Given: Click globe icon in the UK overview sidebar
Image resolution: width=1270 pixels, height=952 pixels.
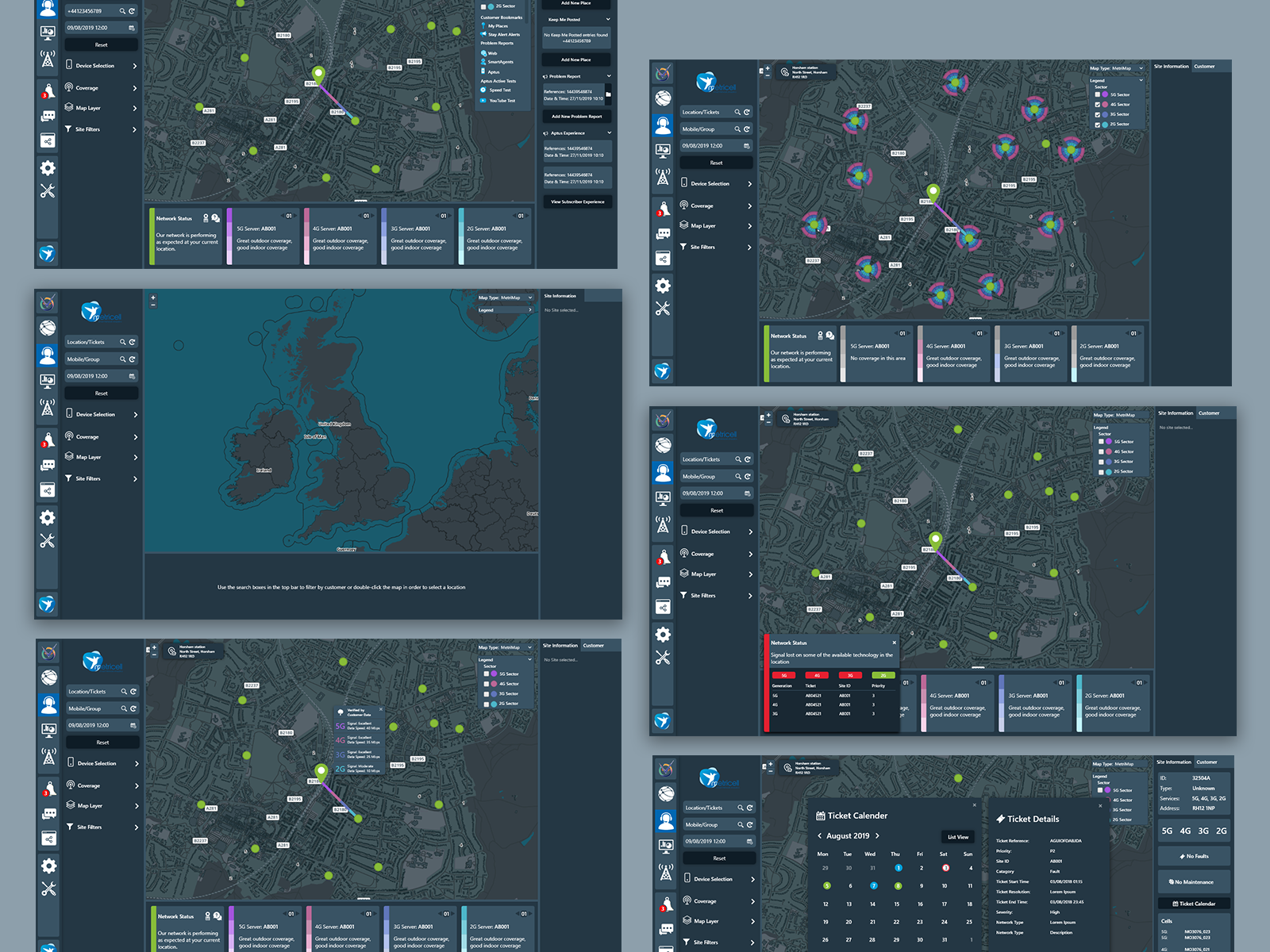Looking at the screenshot, I should click(x=48, y=328).
